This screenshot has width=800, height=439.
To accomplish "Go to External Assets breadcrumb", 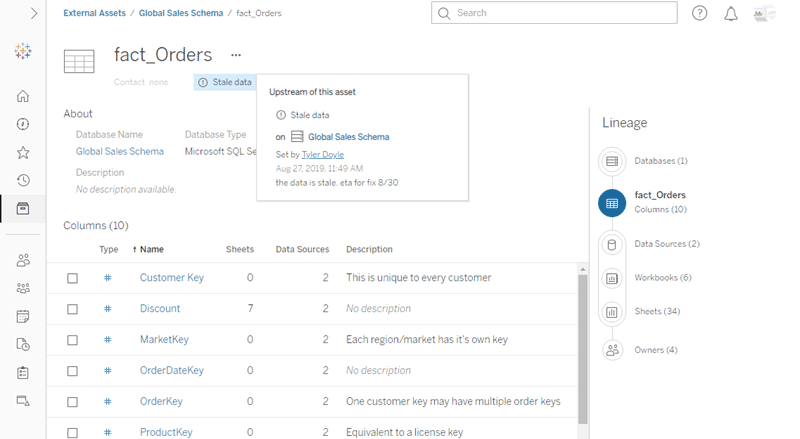I will (94, 13).
